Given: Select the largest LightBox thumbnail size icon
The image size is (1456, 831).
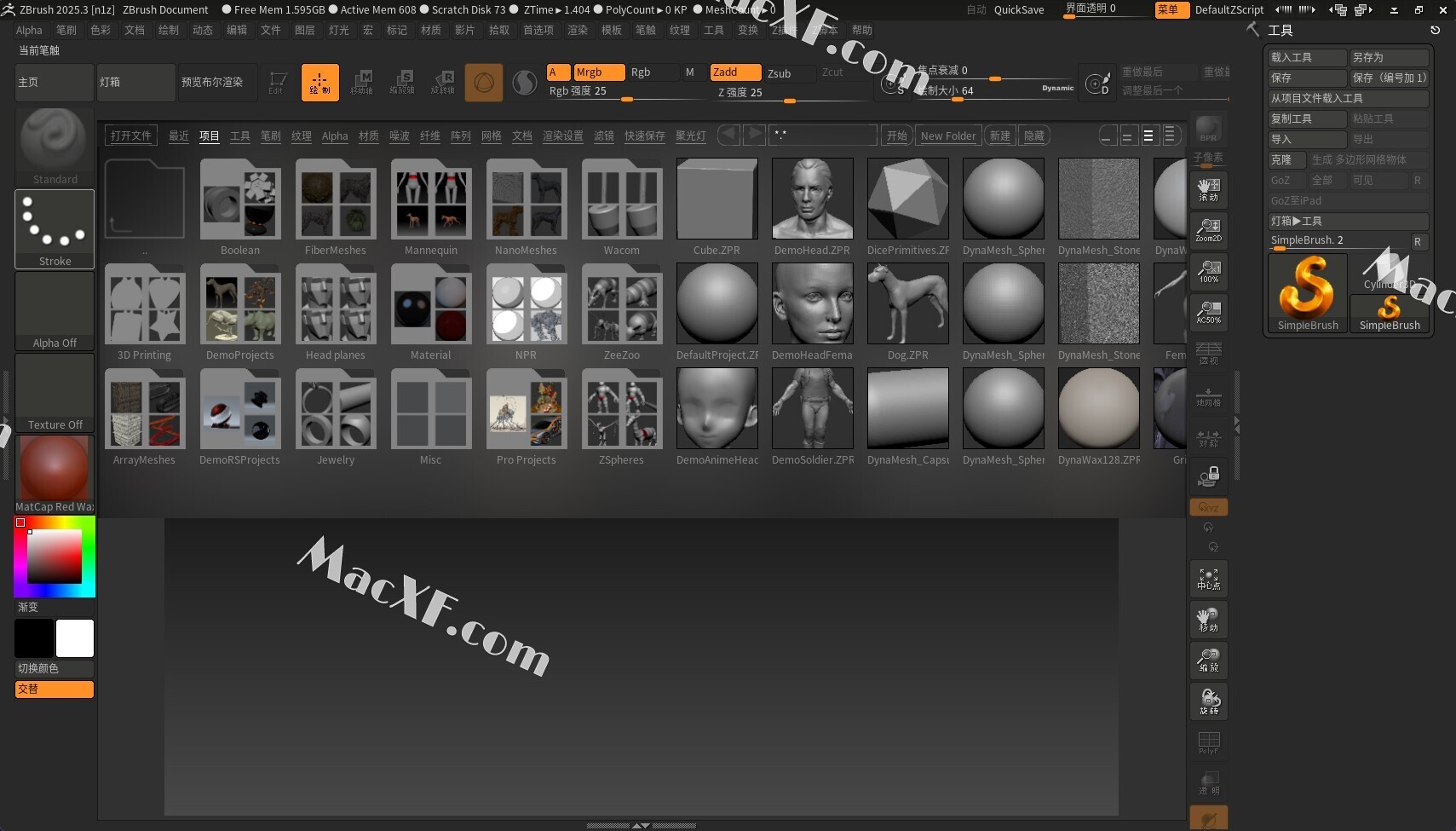Looking at the screenshot, I should [x=1170, y=136].
